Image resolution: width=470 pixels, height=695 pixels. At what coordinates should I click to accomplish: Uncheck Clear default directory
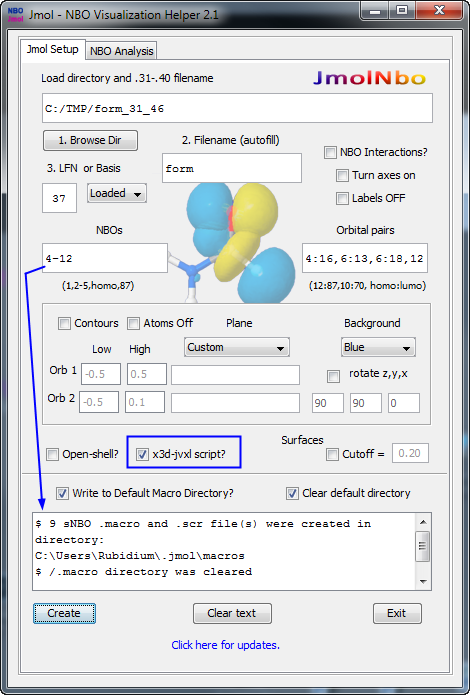pos(292,493)
